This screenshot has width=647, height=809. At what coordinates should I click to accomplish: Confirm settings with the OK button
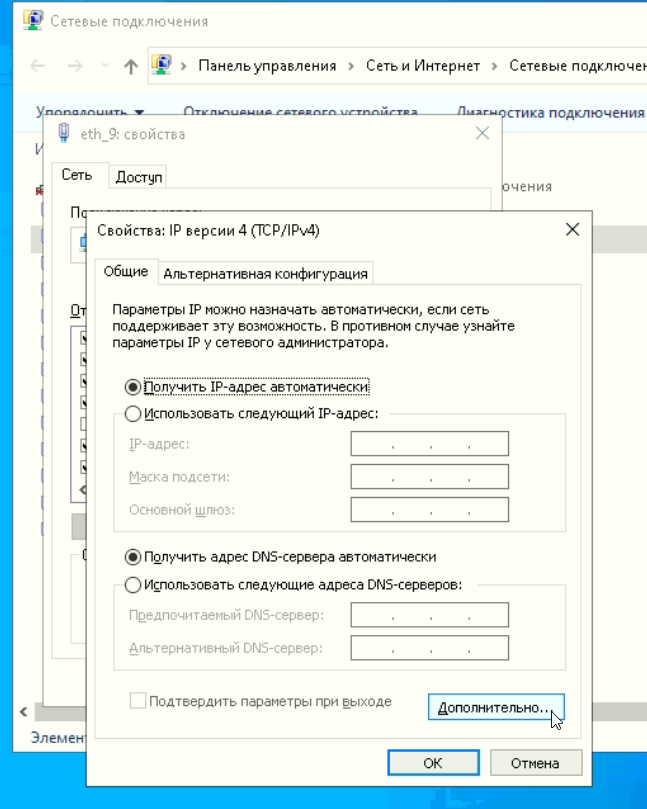coord(432,763)
